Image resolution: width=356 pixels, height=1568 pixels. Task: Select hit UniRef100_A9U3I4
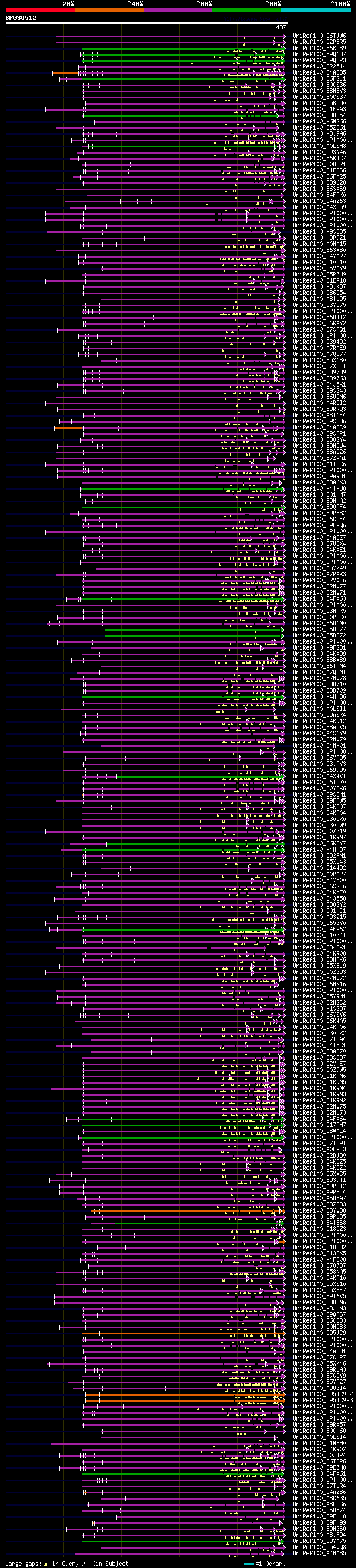click(x=319, y=1388)
